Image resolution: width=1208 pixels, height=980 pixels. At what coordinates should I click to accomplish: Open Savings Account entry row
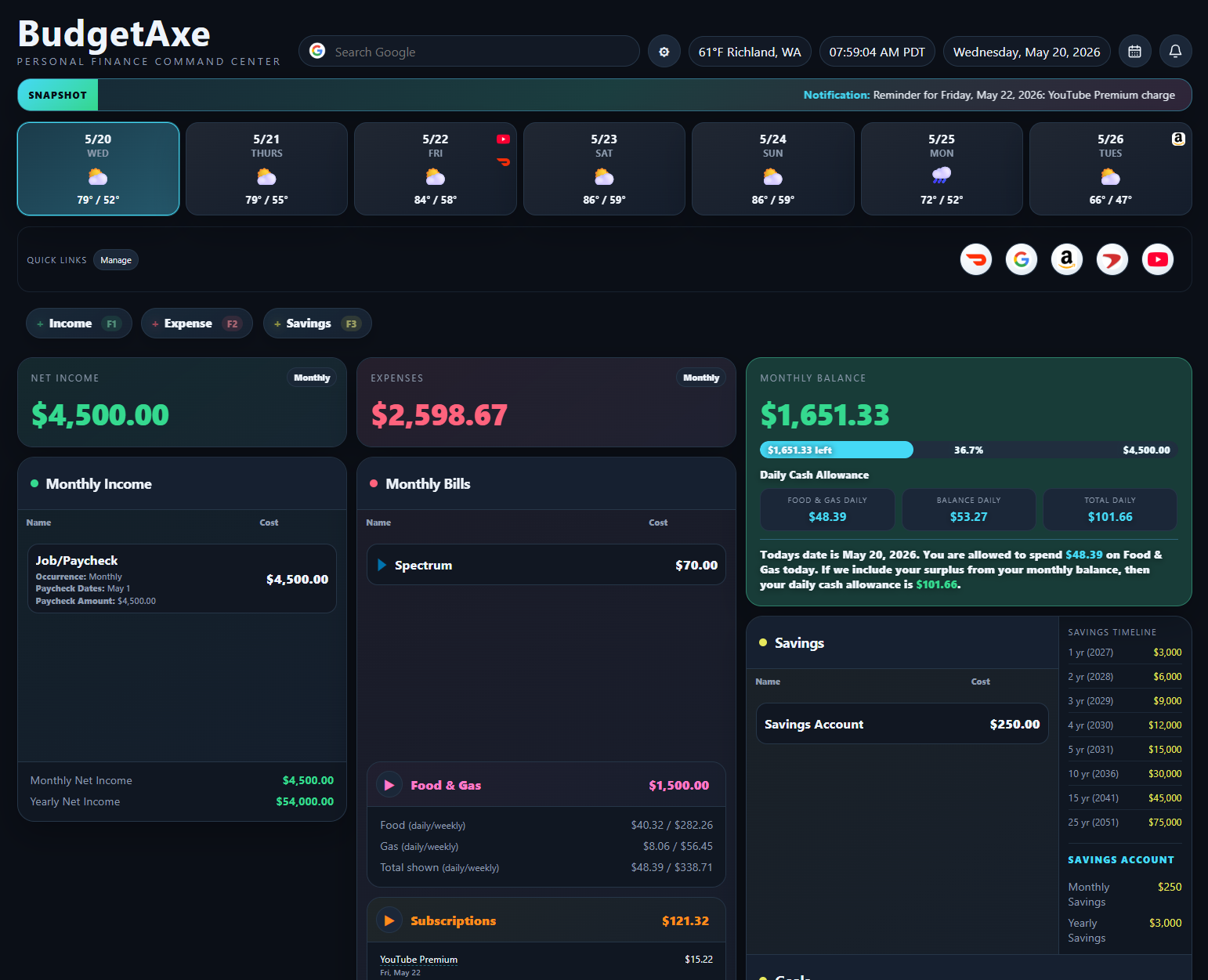point(902,724)
